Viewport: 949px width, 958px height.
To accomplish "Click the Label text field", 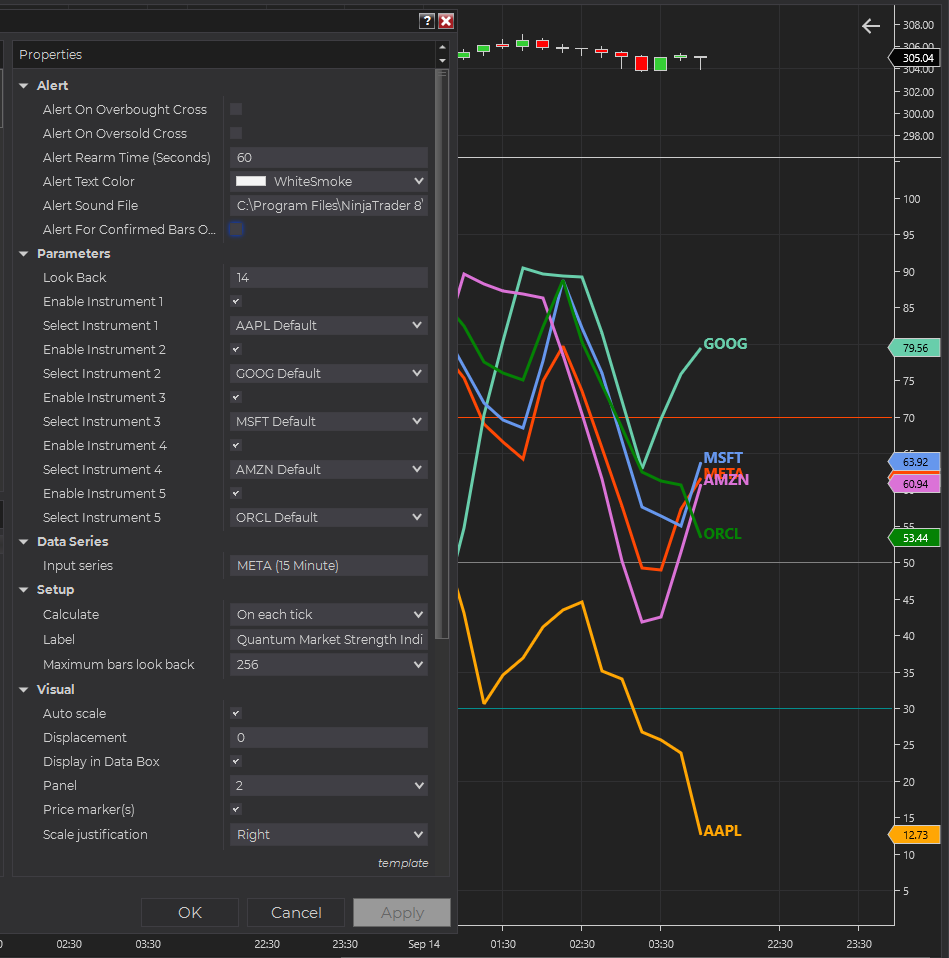I will tap(329, 640).
